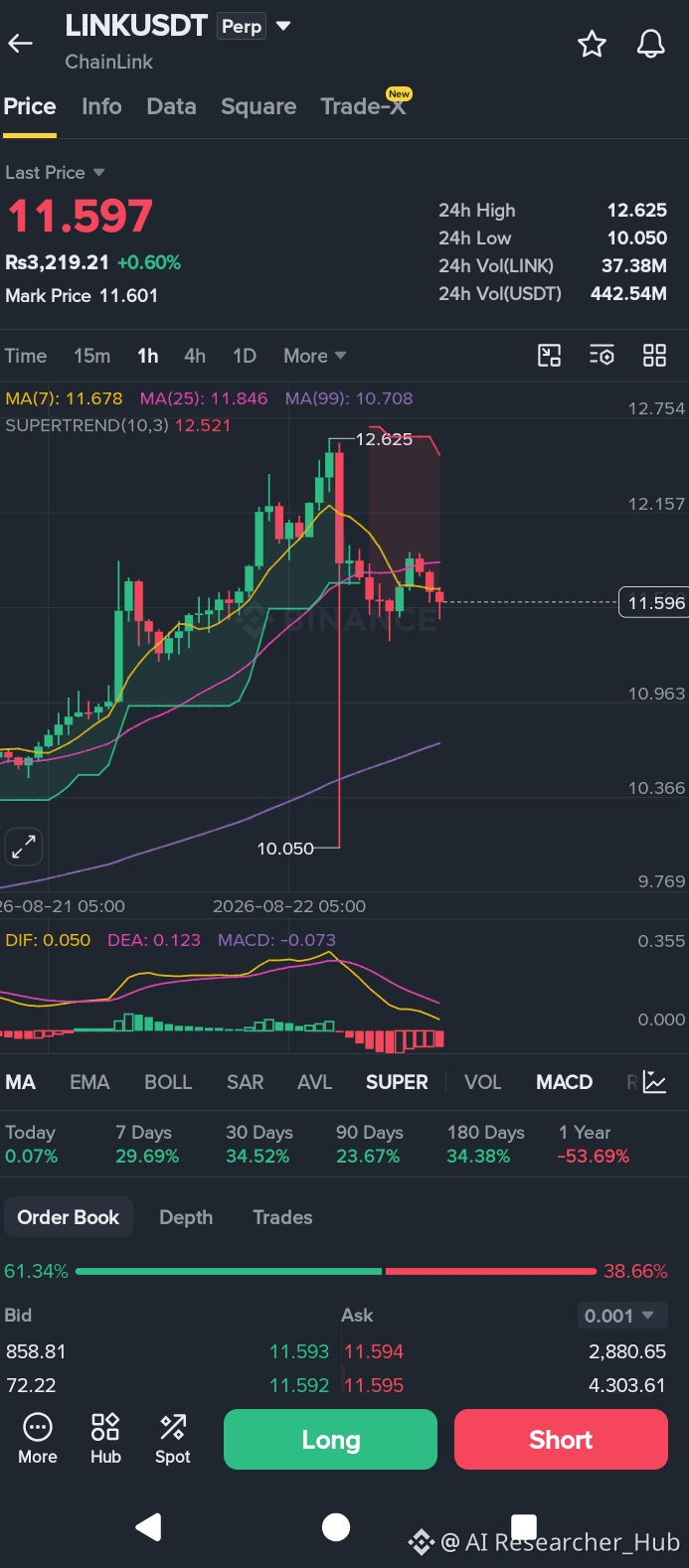The width and height of the screenshot is (689, 1568).
Task: Tap the back arrow icon
Action: (21, 43)
